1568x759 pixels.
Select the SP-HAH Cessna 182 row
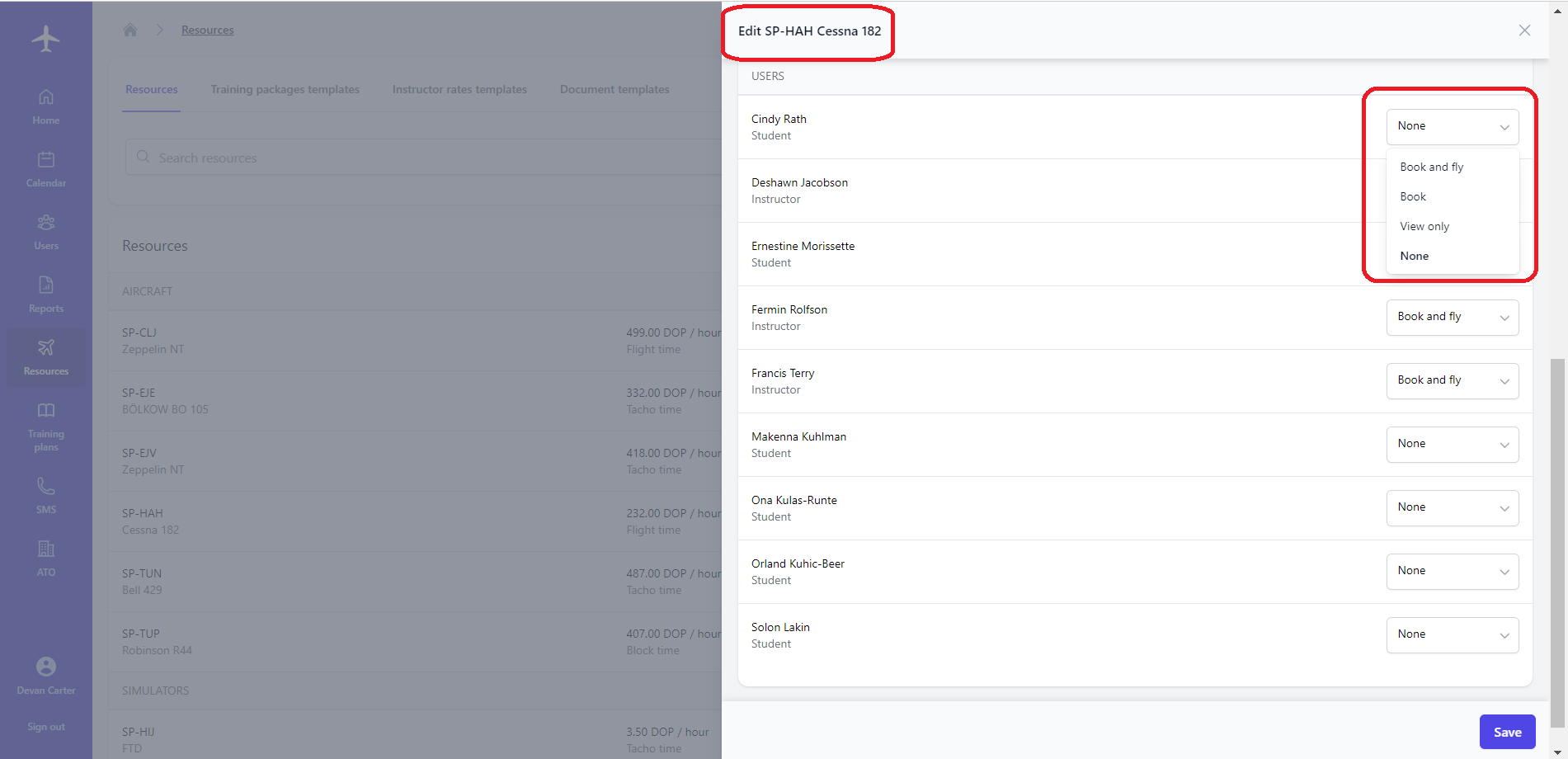pos(416,521)
